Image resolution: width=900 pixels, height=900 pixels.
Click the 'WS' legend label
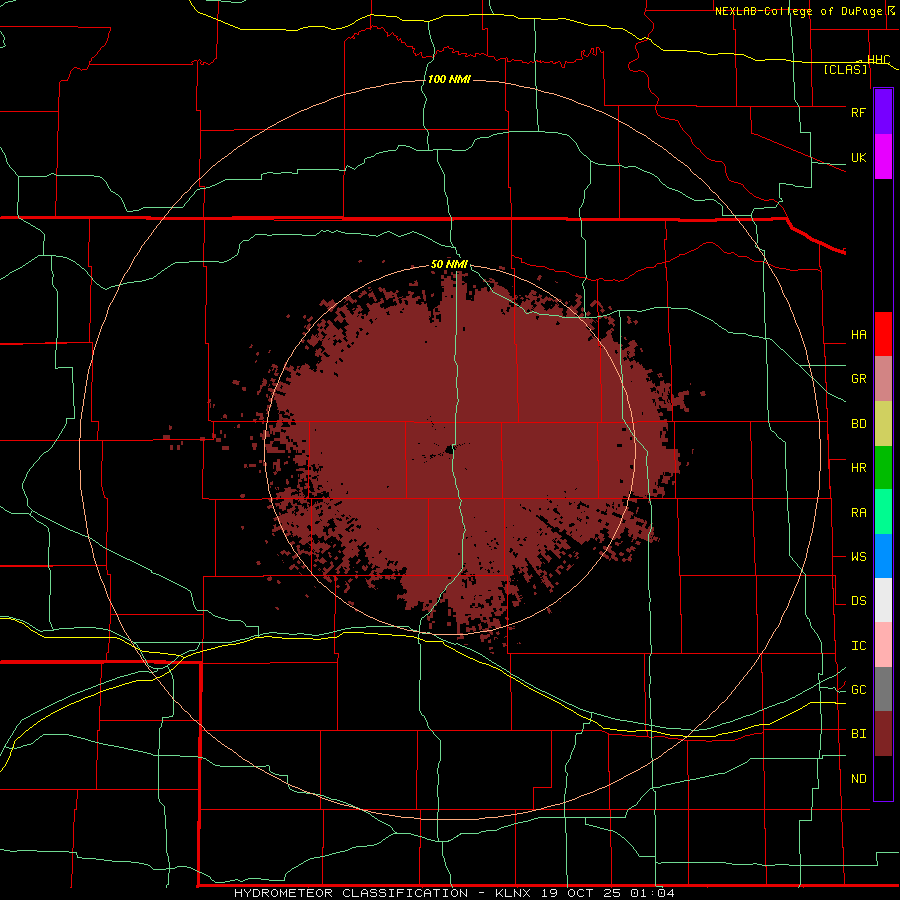(x=859, y=557)
